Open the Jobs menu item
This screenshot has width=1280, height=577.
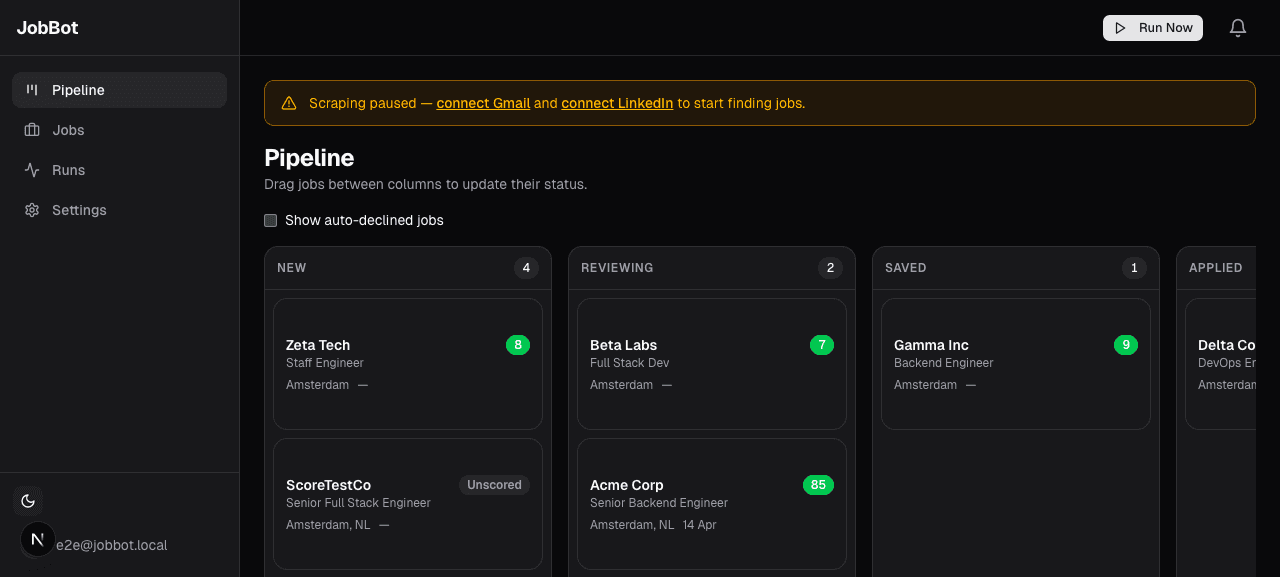coord(68,130)
